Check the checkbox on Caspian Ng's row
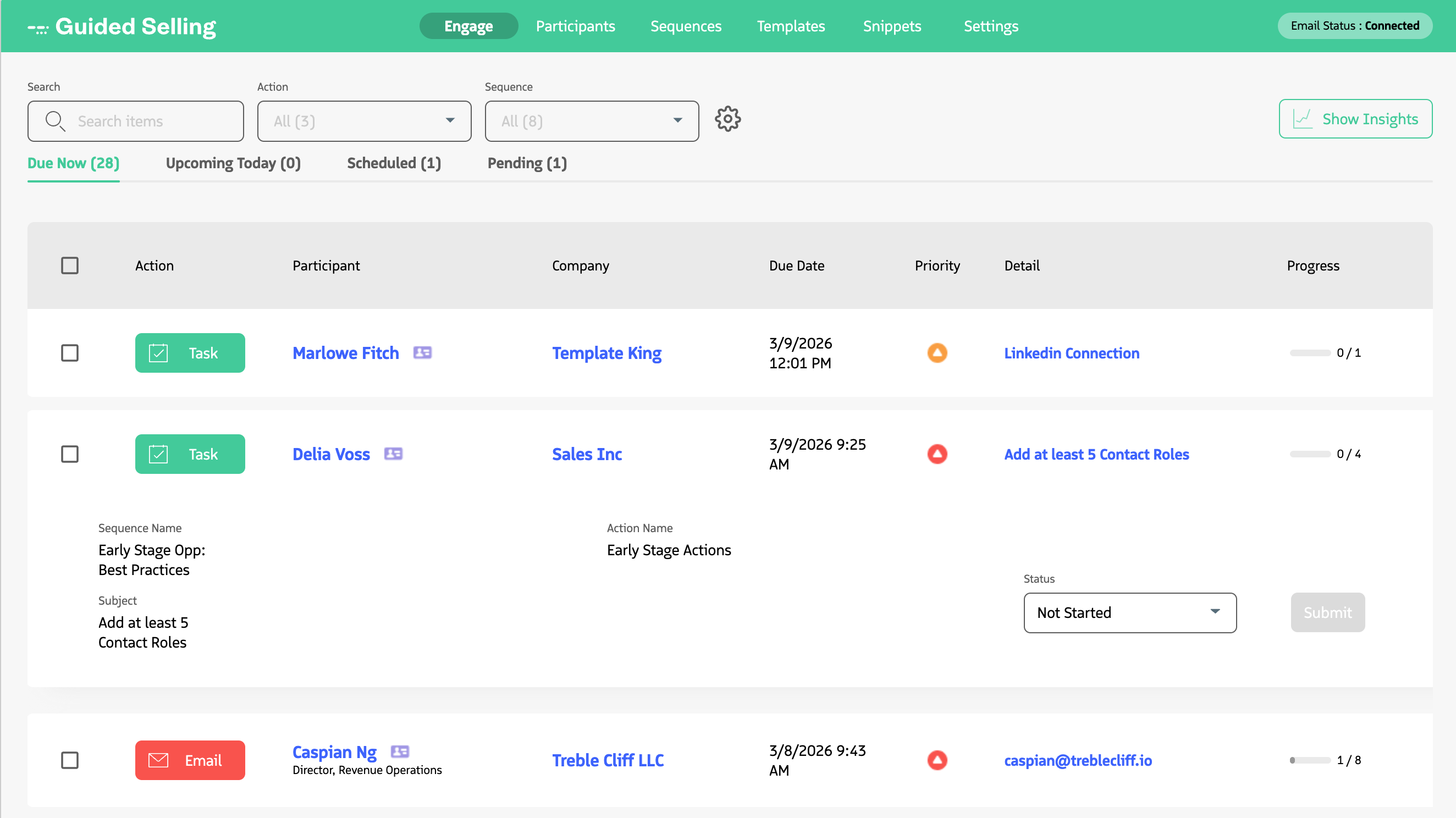 (69, 760)
